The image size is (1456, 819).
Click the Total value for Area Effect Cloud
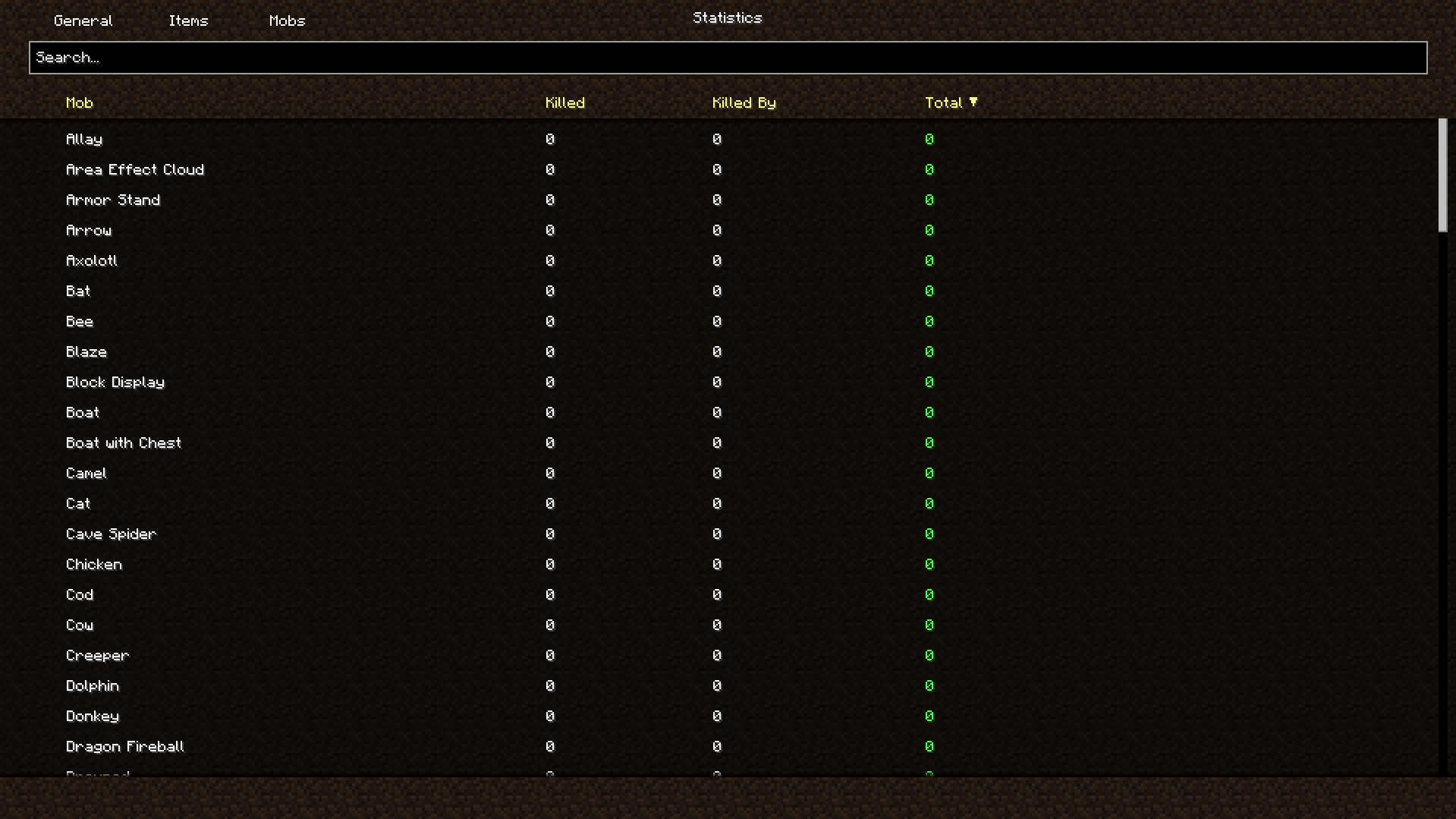coord(929,169)
